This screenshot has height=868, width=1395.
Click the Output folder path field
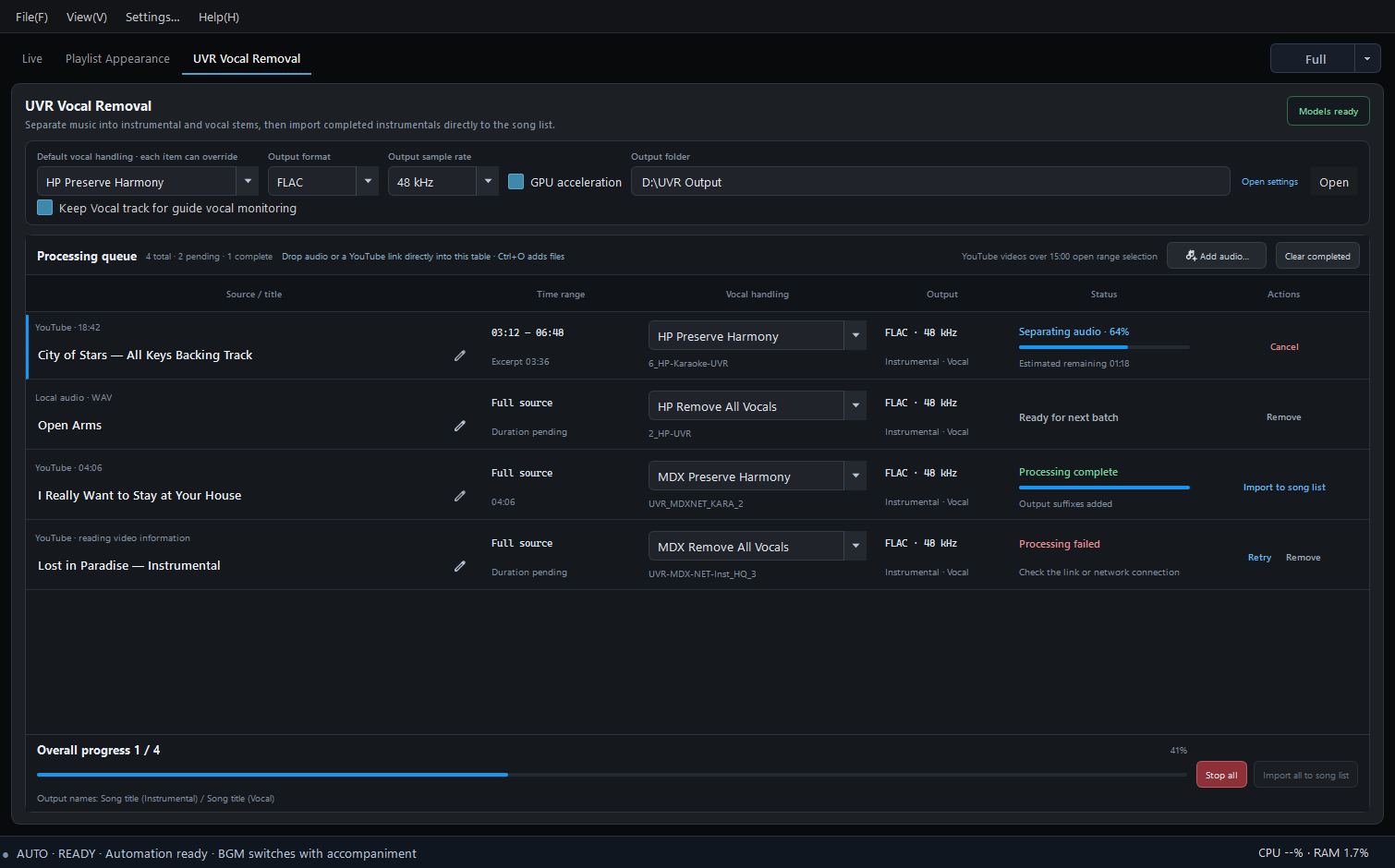930,182
